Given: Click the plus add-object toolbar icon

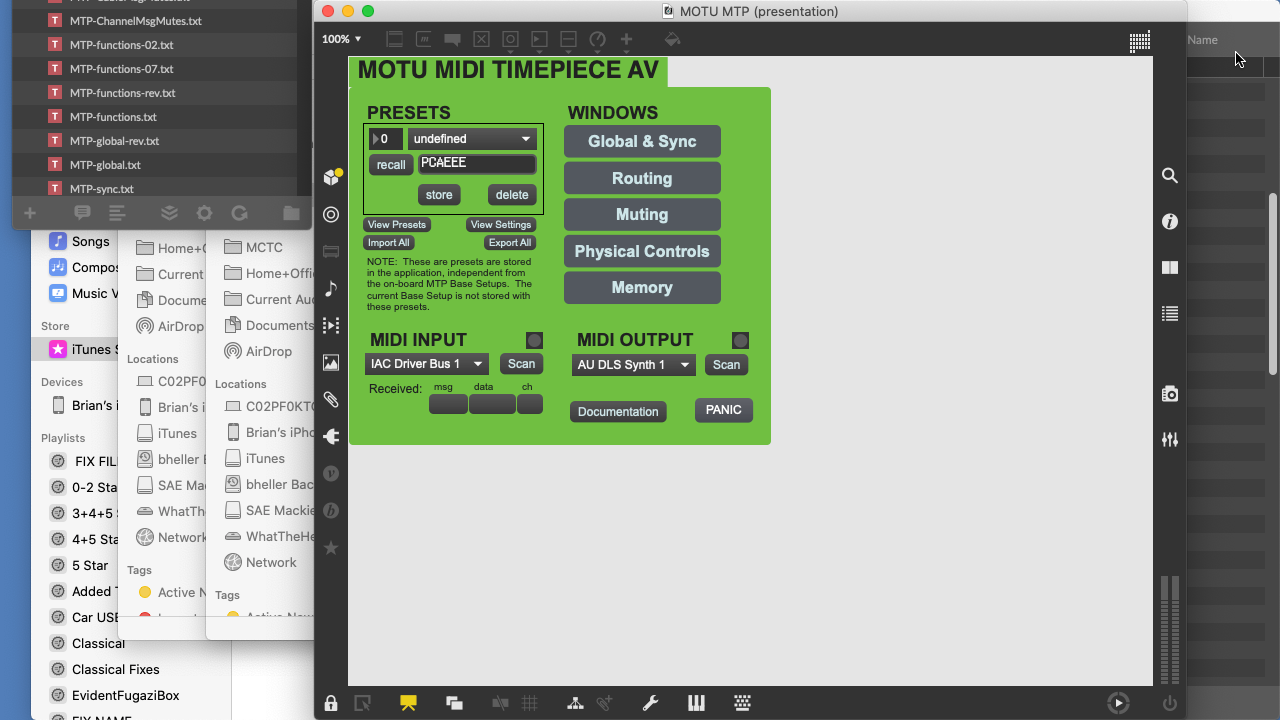Looking at the screenshot, I should click(626, 39).
